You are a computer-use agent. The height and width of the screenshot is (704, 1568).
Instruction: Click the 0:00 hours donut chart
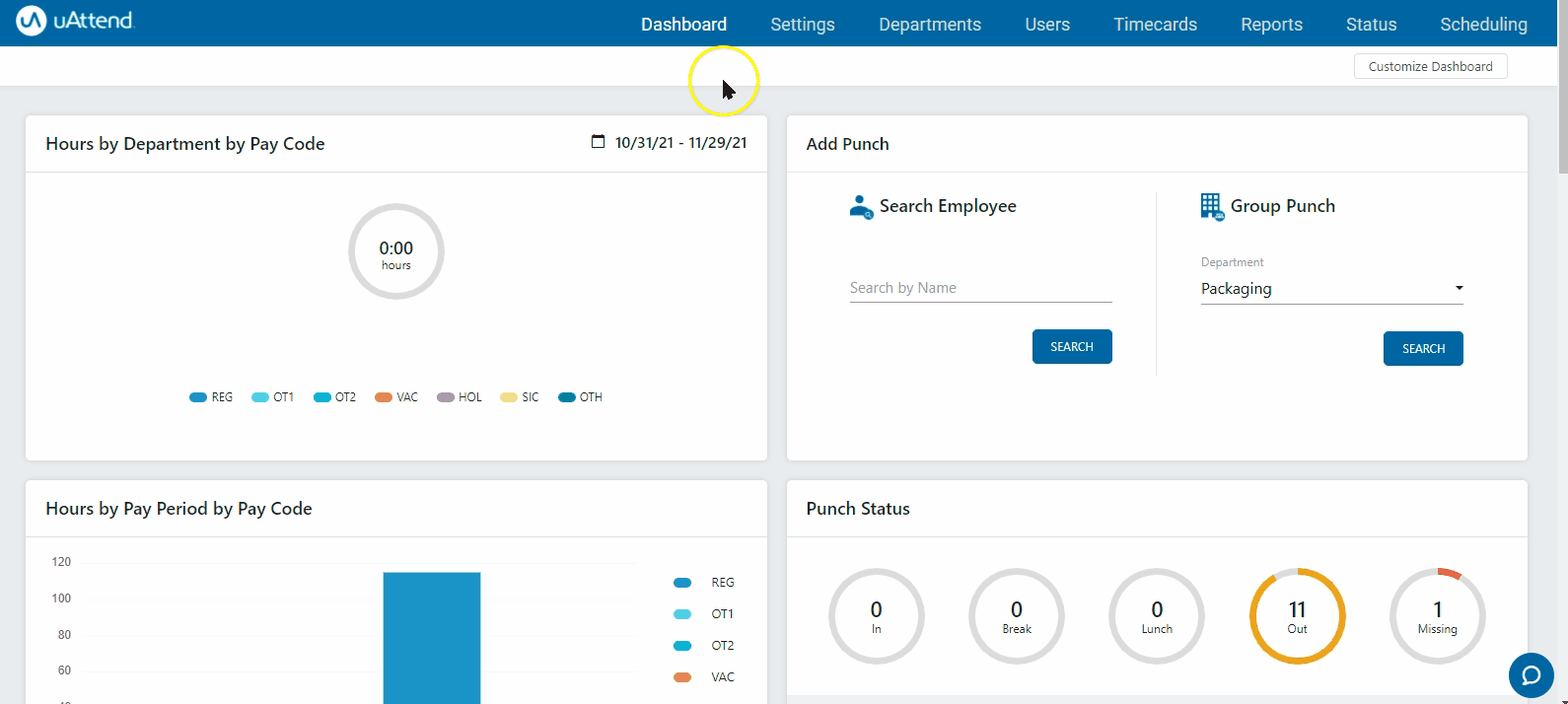[396, 251]
